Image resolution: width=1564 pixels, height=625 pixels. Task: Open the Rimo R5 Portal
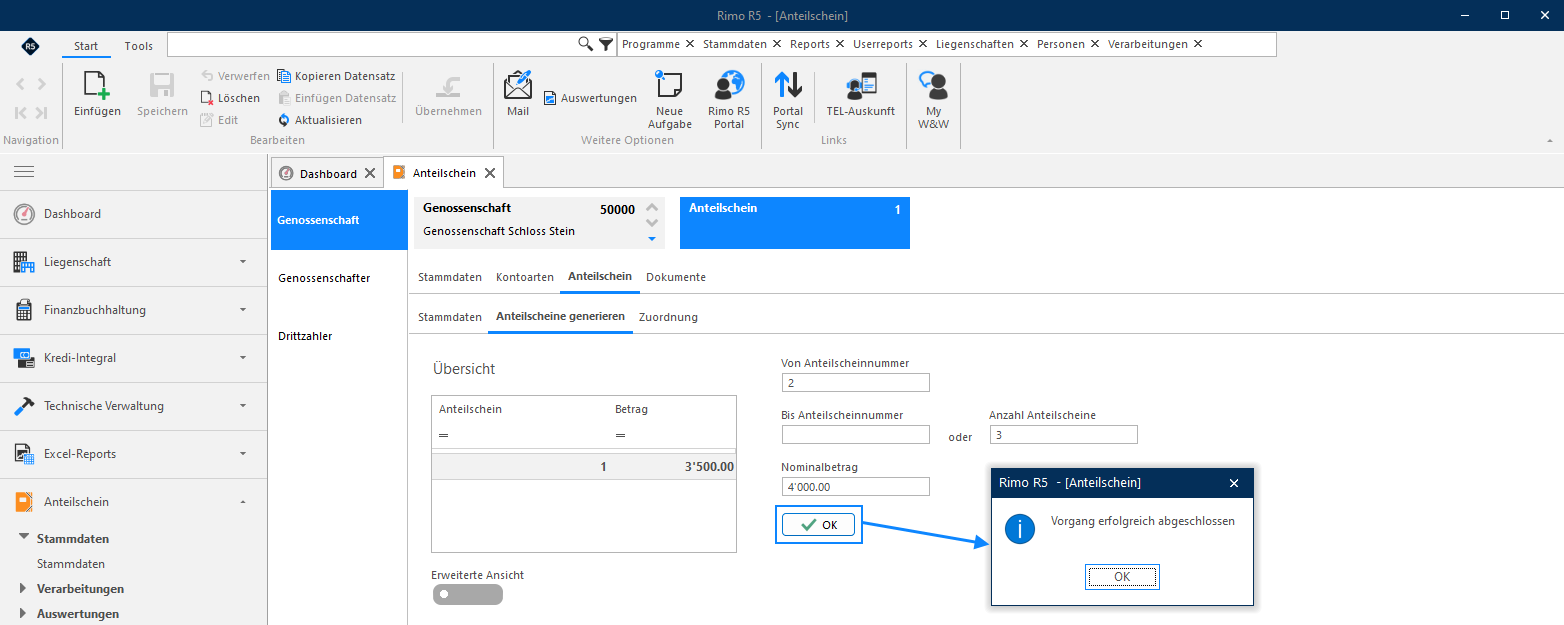[729, 100]
